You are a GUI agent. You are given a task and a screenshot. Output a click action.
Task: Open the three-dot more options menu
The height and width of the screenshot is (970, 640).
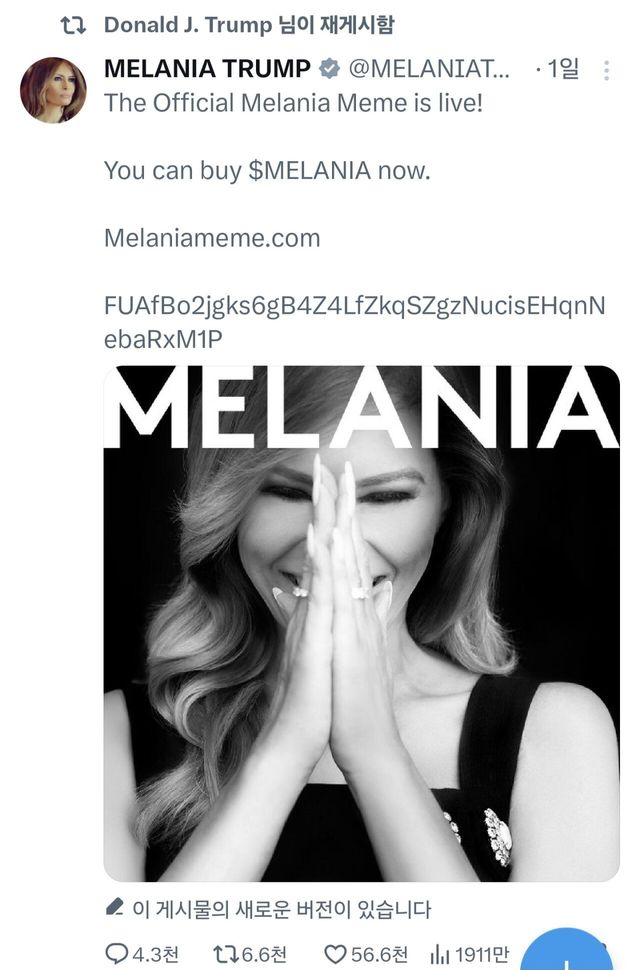[607, 70]
